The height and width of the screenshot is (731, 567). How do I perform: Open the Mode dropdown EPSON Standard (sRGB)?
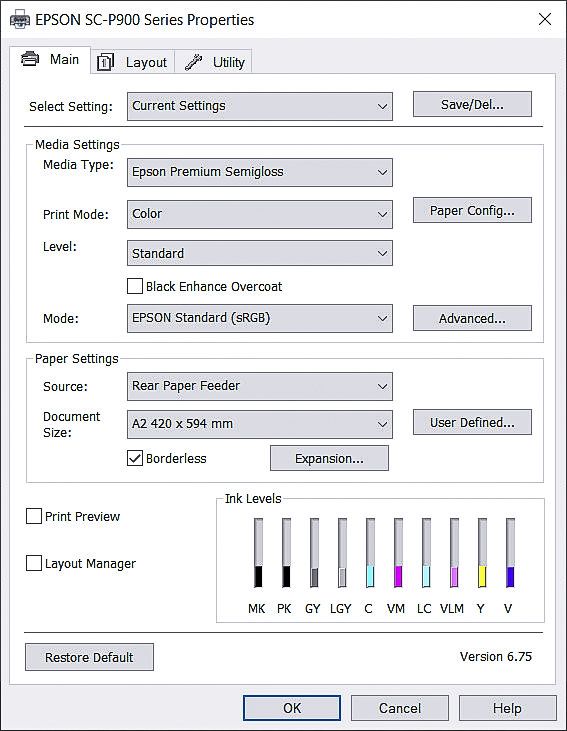click(x=260, y=318)
